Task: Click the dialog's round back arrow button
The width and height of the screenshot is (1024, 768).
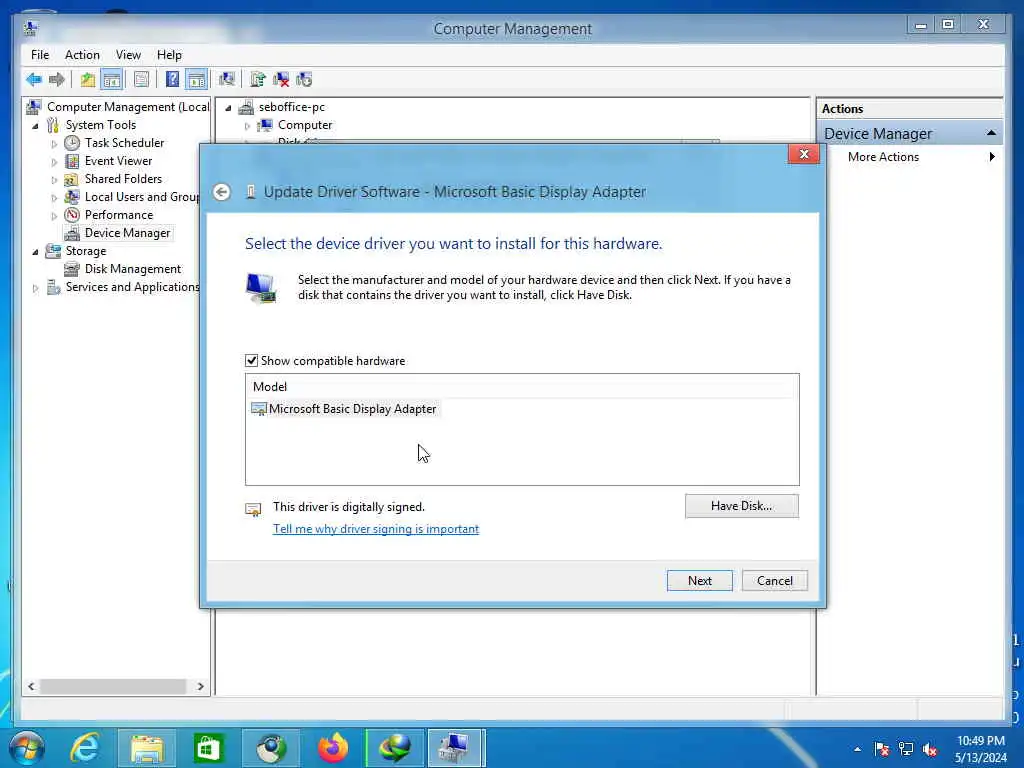Action: 221,192
